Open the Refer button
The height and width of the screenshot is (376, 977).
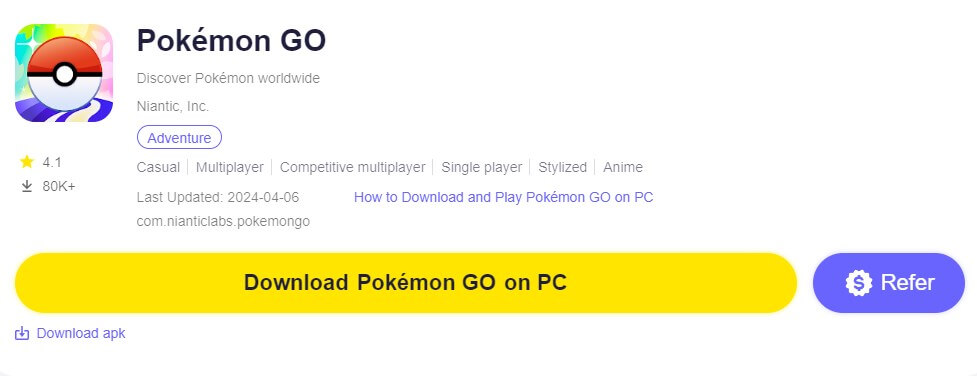click(889, 282)
